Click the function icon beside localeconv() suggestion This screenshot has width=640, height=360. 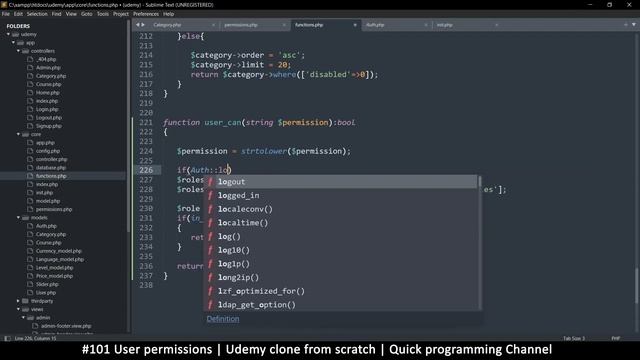[210, 209]
